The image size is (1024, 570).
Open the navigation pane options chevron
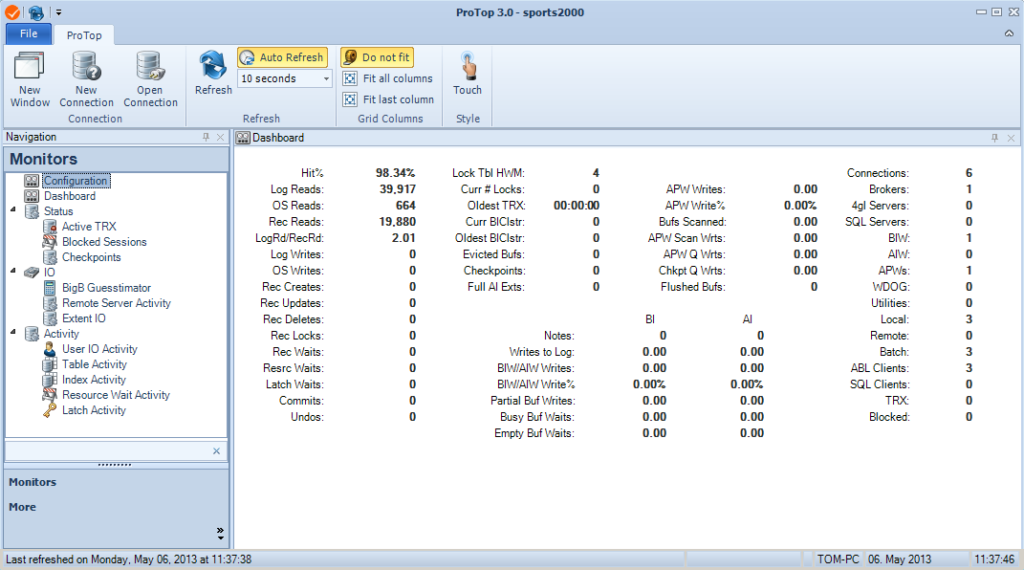tap(220, 533)
